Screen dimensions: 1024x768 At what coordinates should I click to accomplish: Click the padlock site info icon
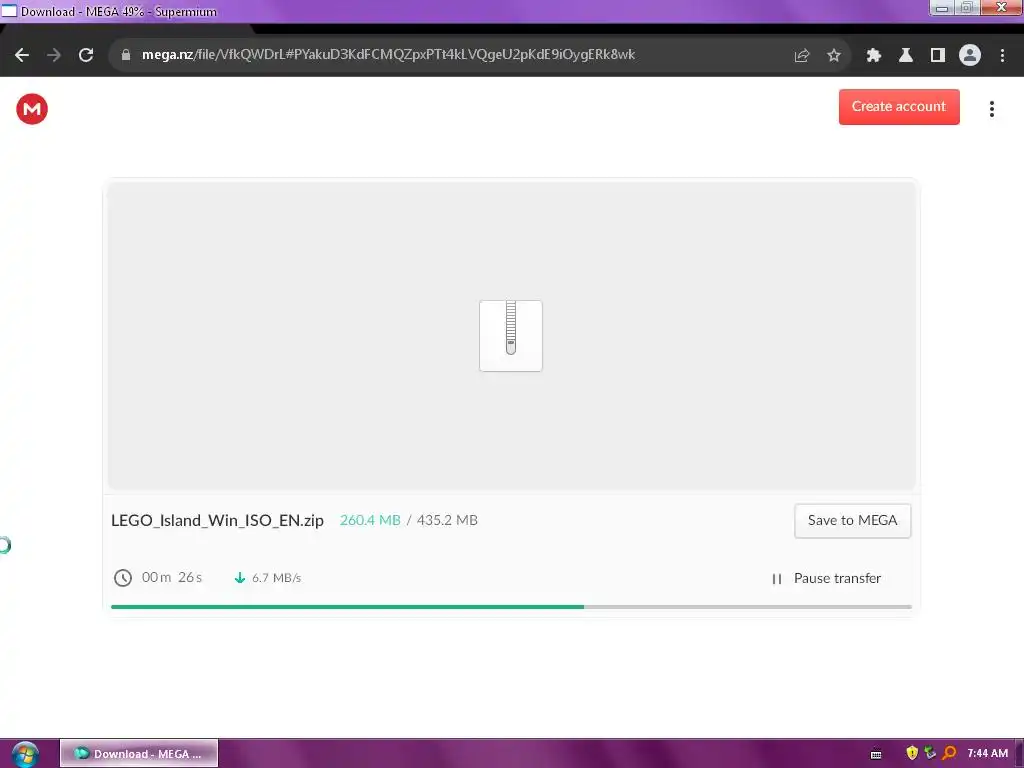pos(126,55)
